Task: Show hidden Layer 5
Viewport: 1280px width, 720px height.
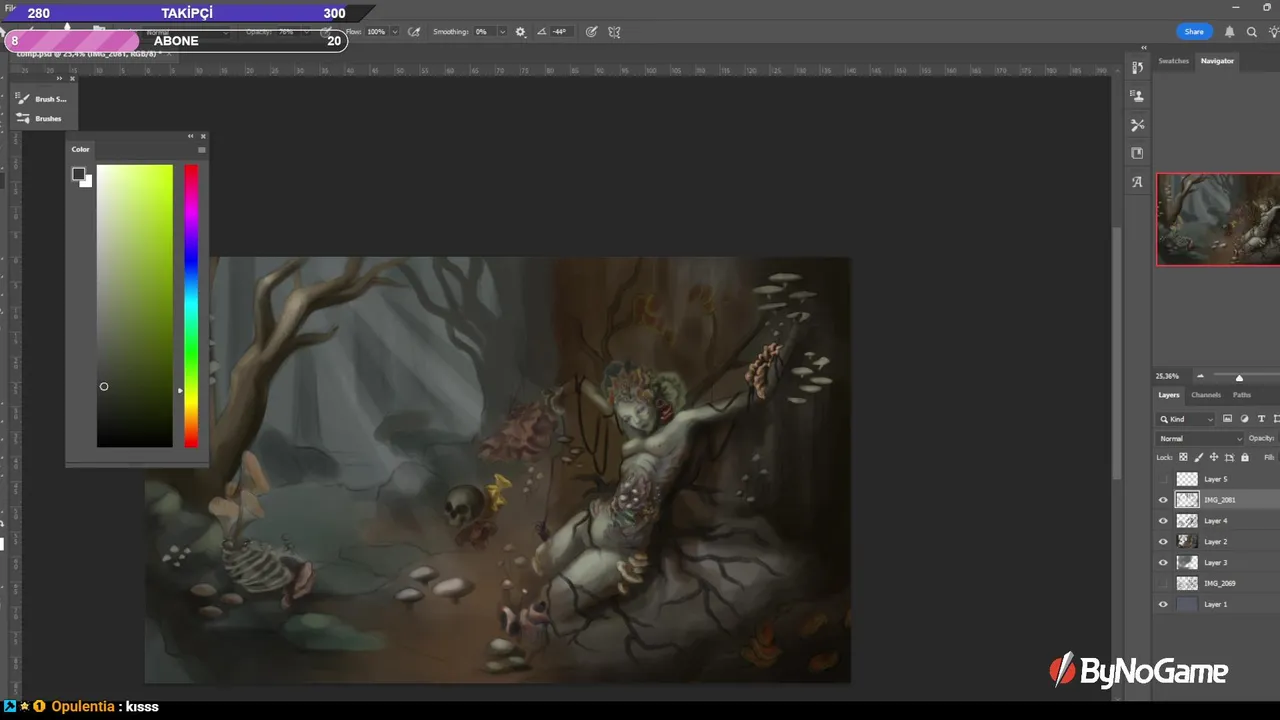Action: click(1163, 479)
